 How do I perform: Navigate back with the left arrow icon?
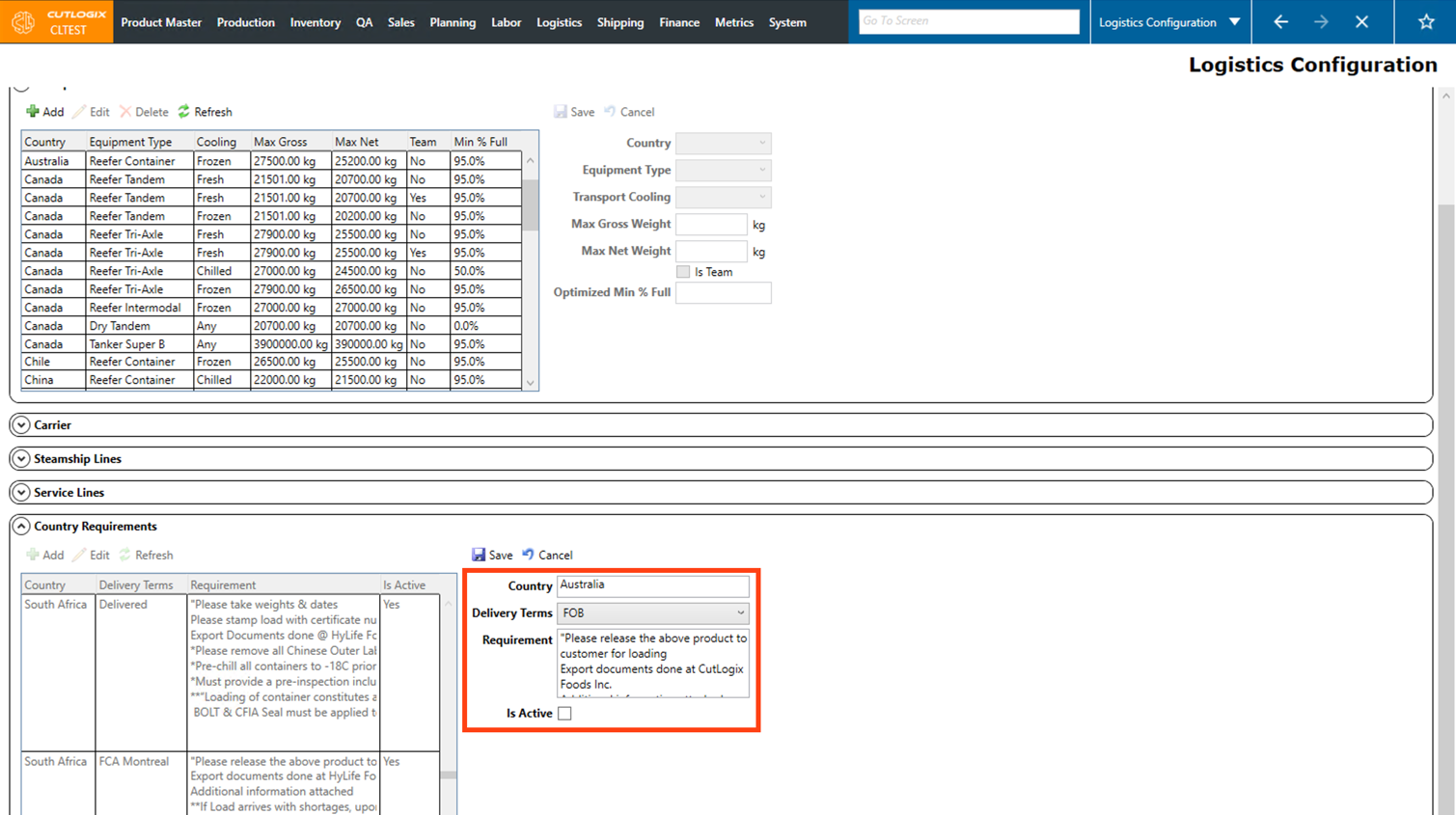coord(1280,22)
